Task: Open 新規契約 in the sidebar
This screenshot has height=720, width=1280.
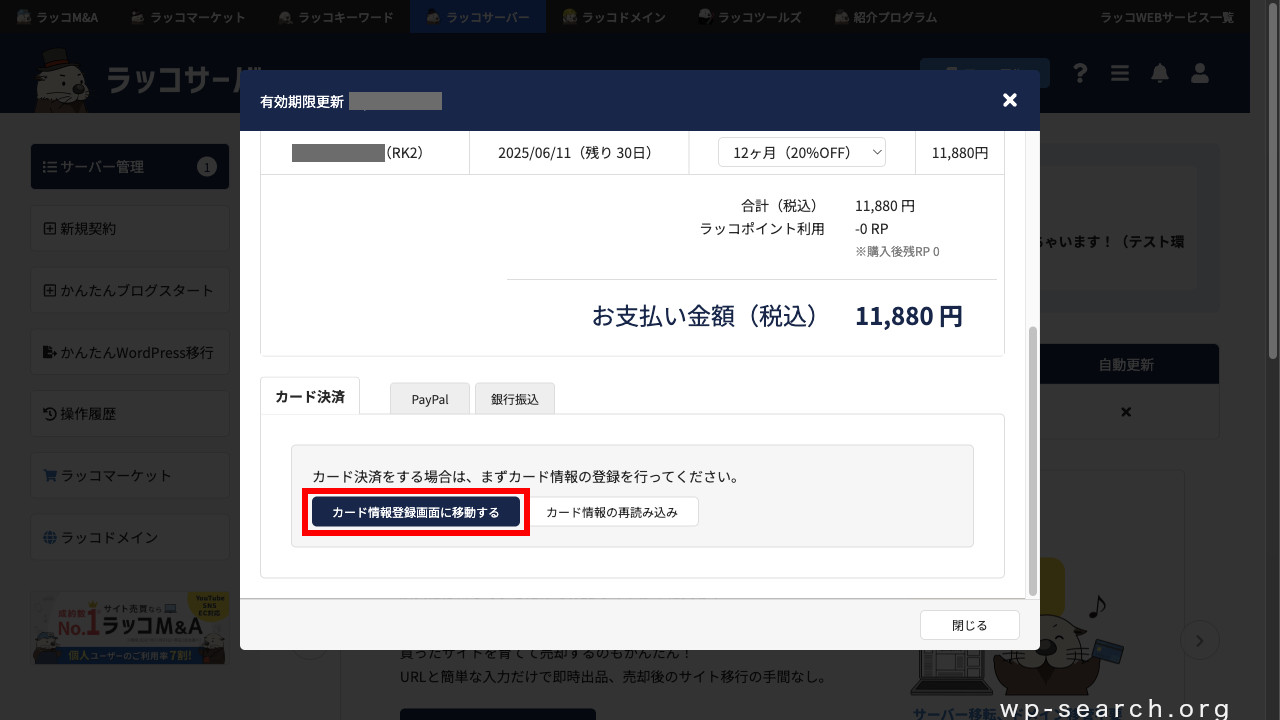Action: 130,229
